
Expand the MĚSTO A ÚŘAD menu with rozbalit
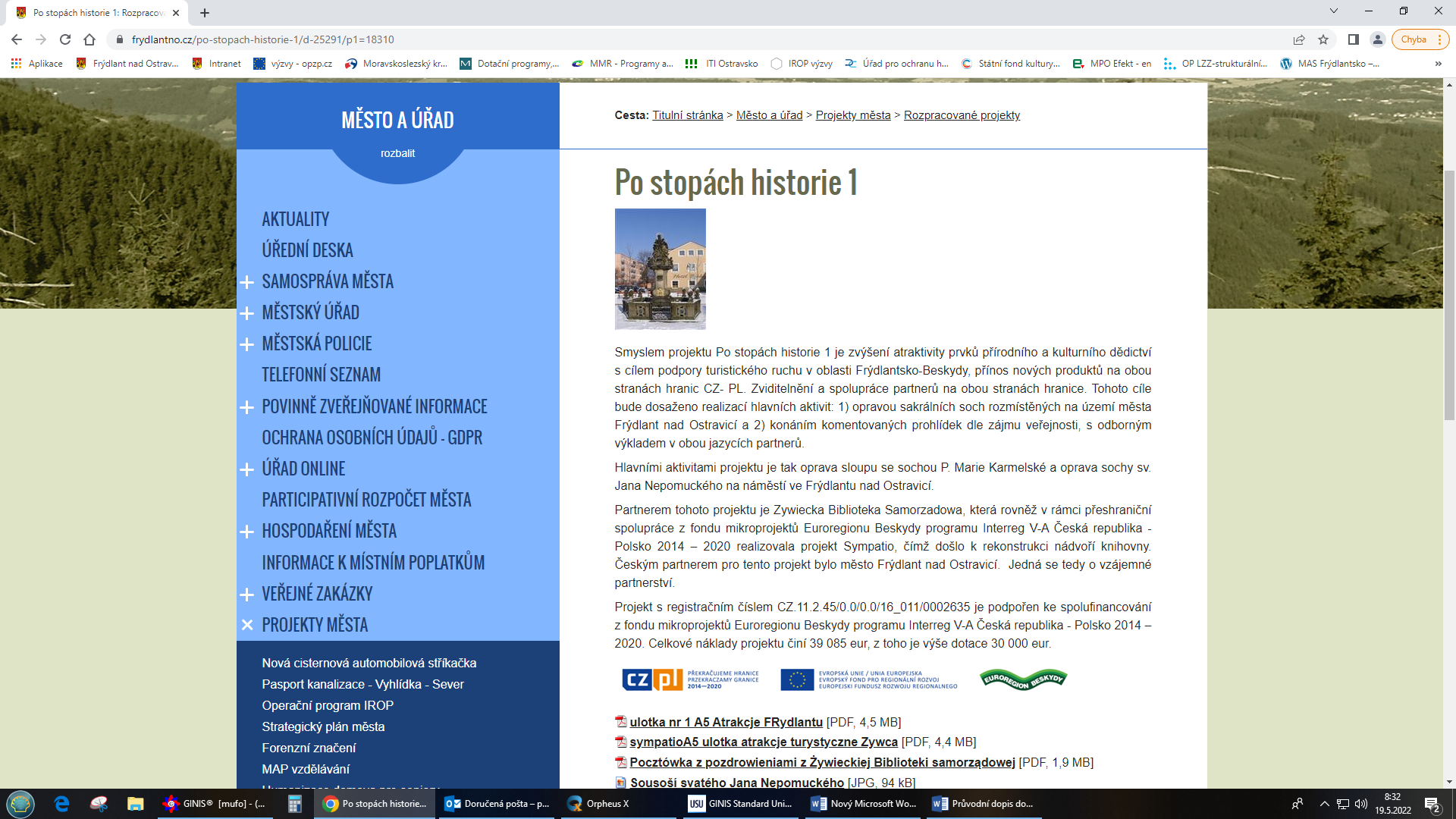point(397,153)
